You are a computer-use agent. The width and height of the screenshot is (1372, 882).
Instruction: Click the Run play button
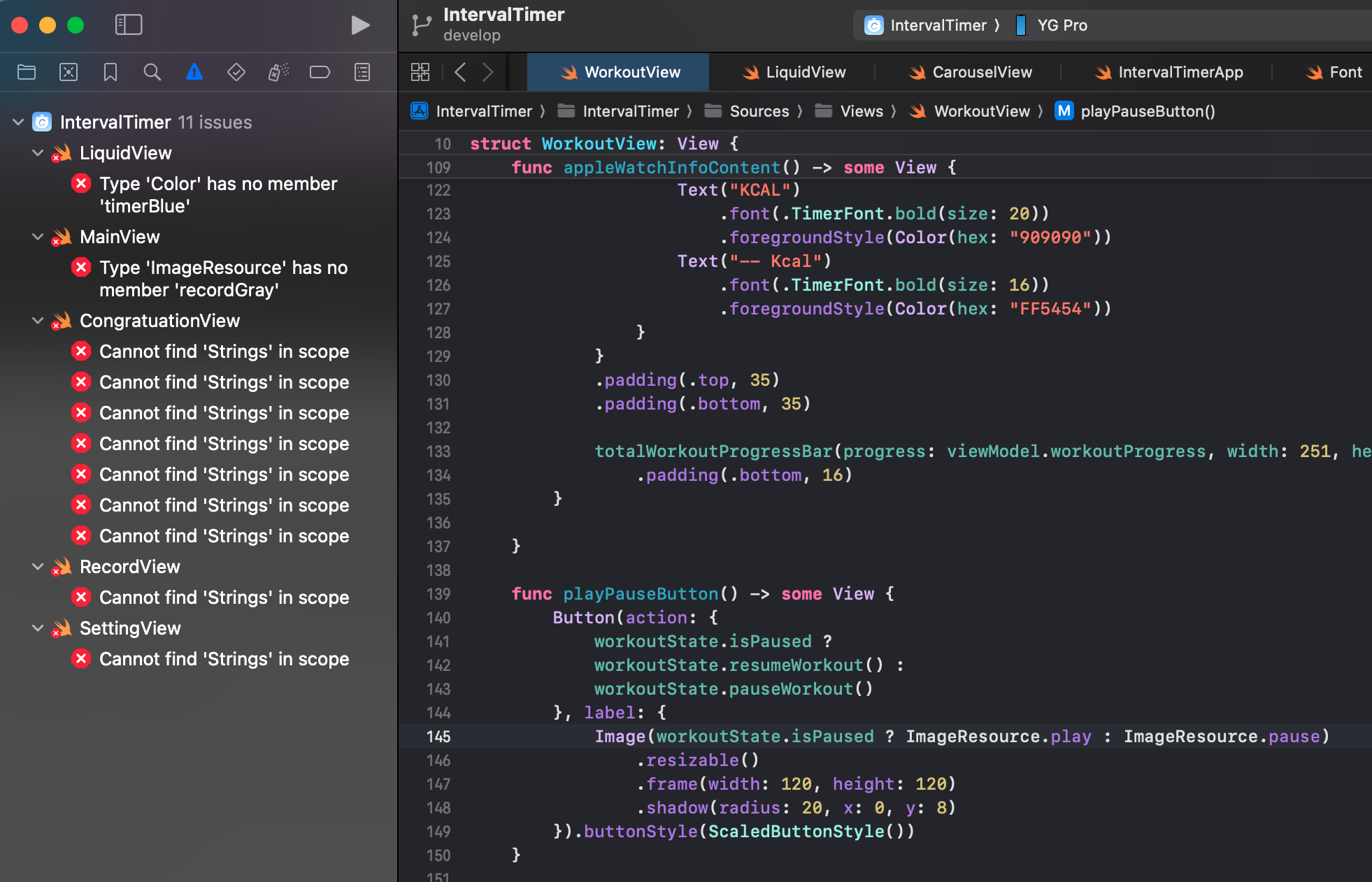[x=360, y=25]
